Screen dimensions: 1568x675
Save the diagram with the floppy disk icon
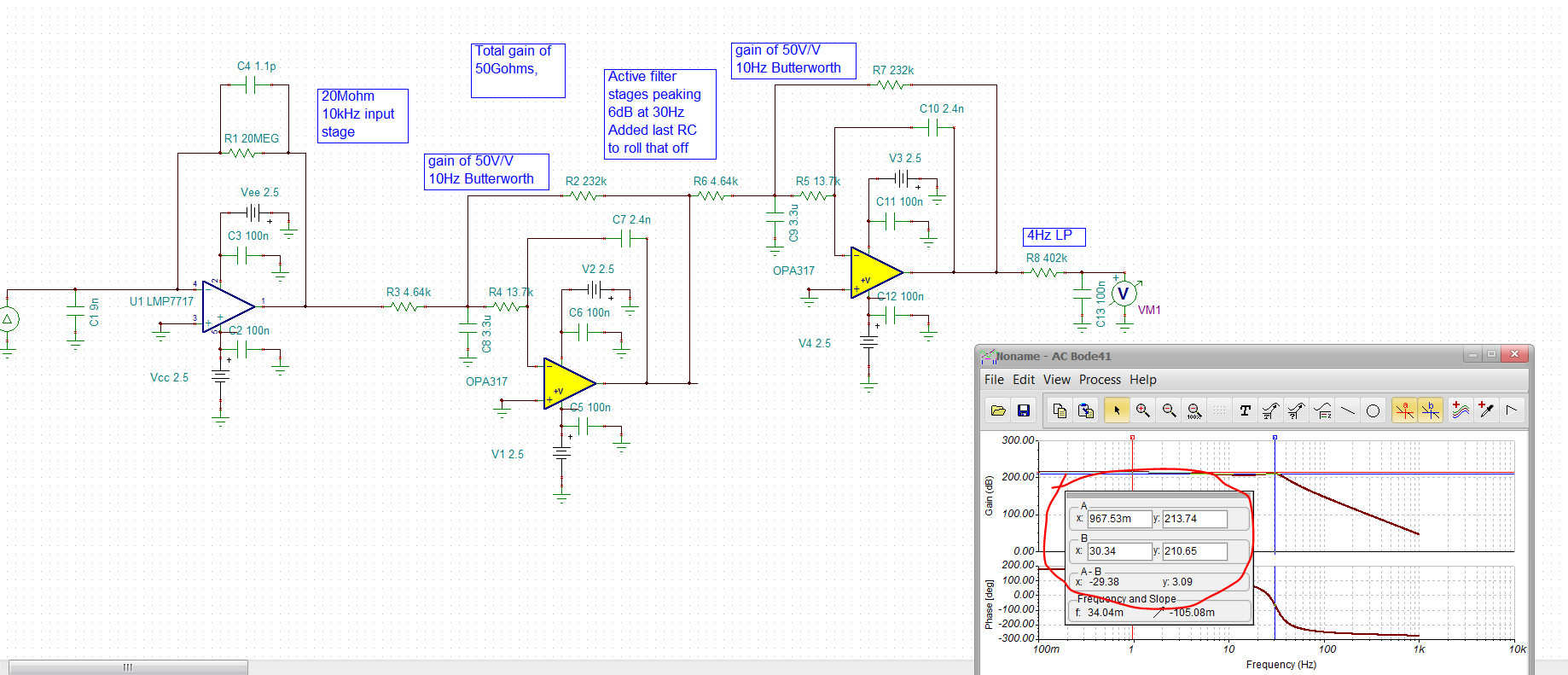[x=1024, y=410]
